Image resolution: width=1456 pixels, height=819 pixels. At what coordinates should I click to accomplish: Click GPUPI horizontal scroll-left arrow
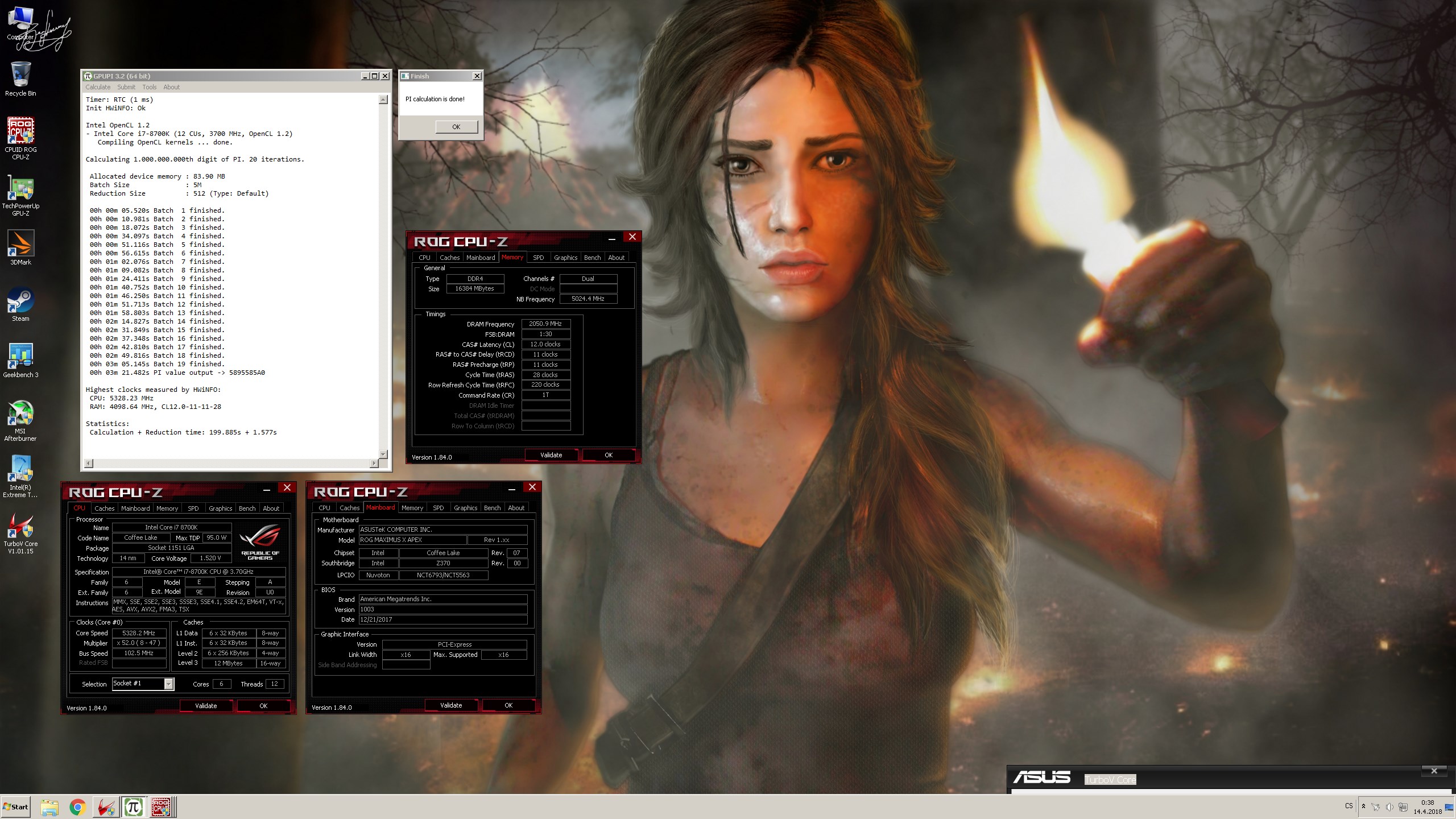[89, 464]
